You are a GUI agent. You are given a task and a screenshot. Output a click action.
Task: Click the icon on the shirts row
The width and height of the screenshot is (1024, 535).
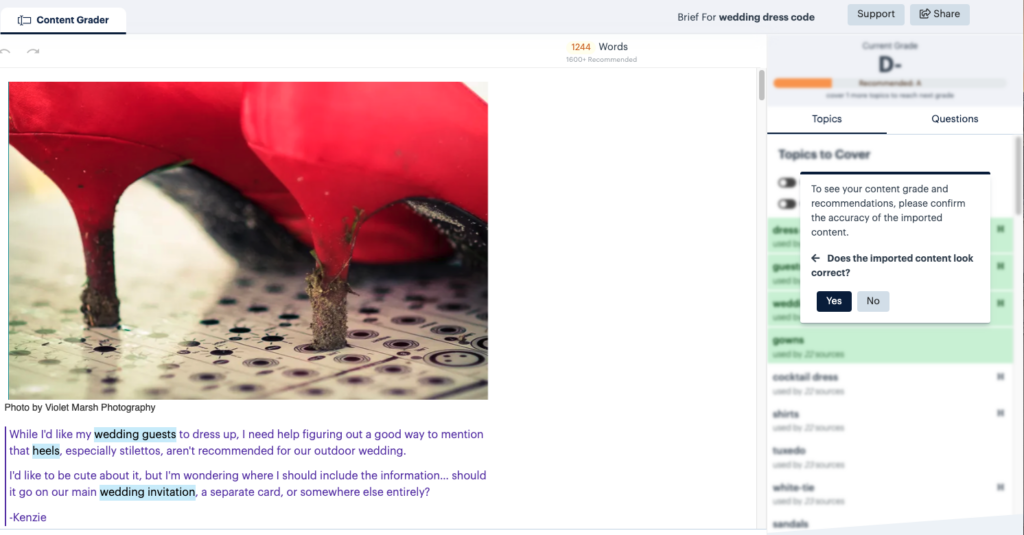tap(1000, 413)
